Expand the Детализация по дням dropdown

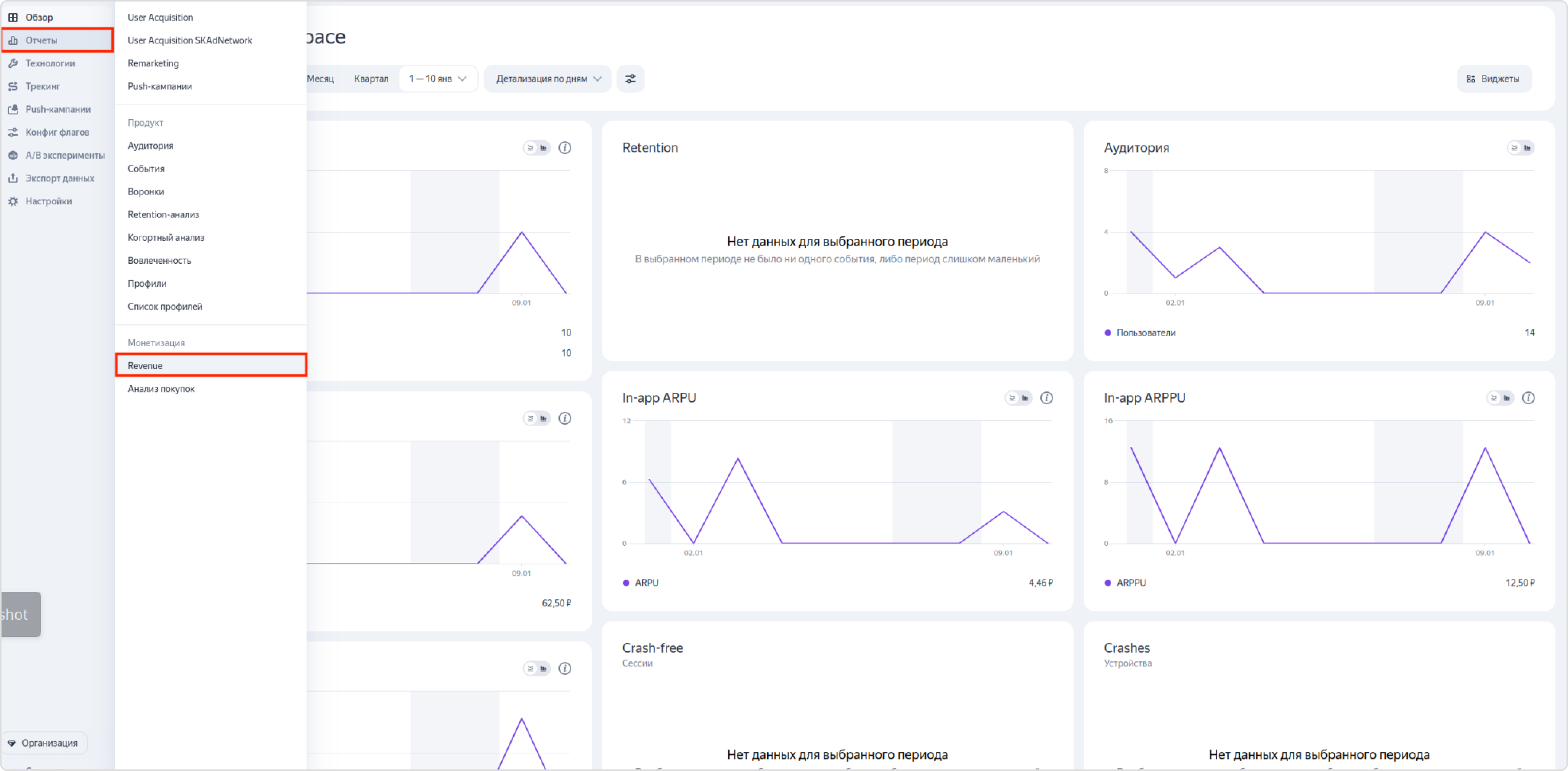(x=548, y=79)
